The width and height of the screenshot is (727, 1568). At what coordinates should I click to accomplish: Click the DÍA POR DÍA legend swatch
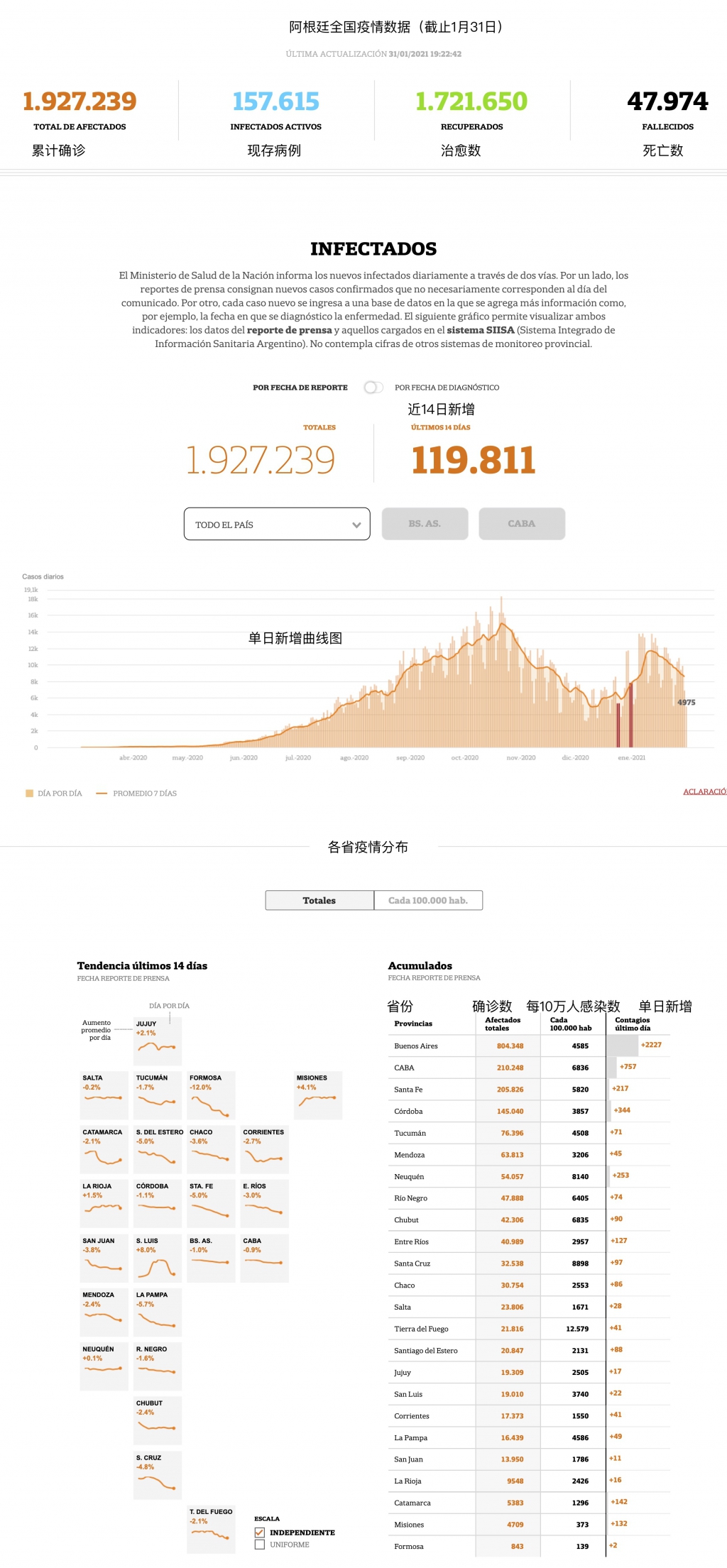[30, 794]
